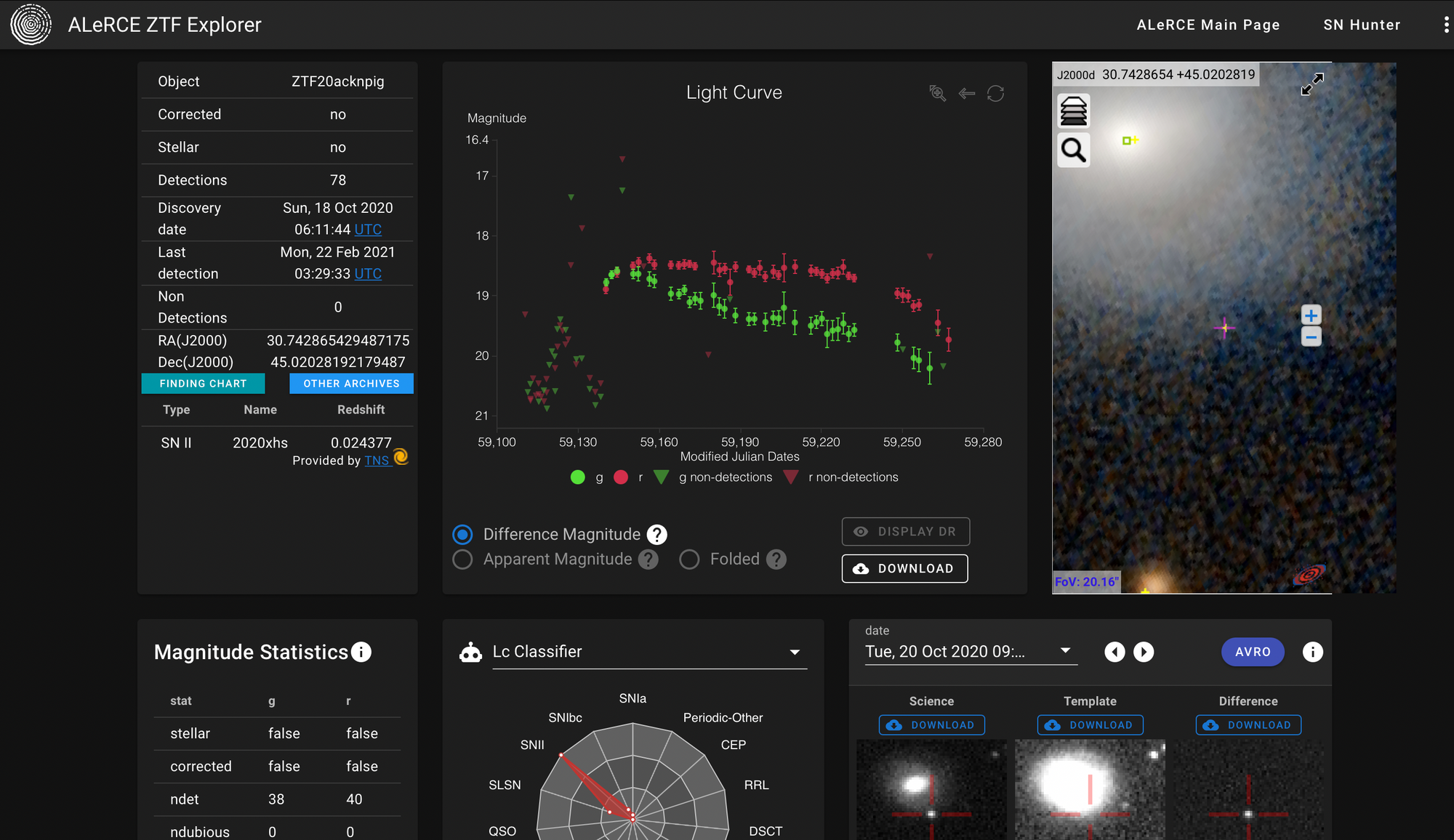Viewport: 1454px width, 840px height.
Task: Open SN Hunter from header
Action: [x=1362, y=25]
